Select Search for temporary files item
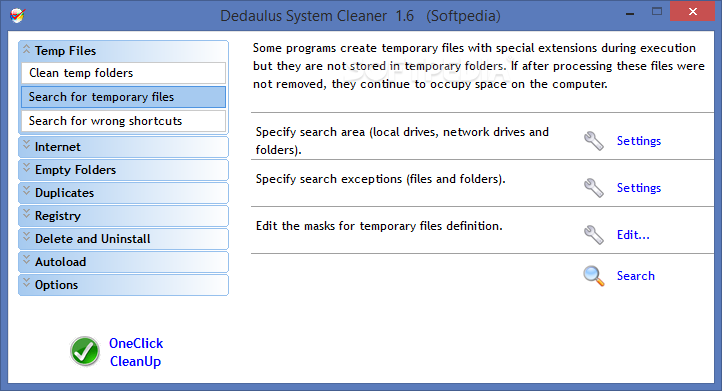Image resolution: width=722 pixels, height=391 pixels. (x=123, y=97)
